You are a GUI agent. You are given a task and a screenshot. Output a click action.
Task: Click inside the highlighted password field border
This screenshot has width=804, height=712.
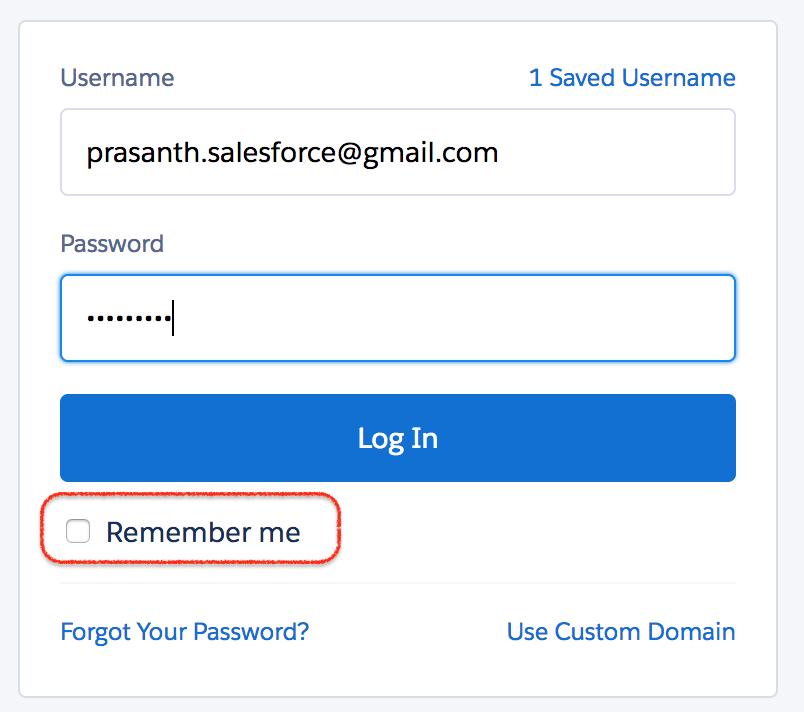pyautogui.click(x=398, y=317)
